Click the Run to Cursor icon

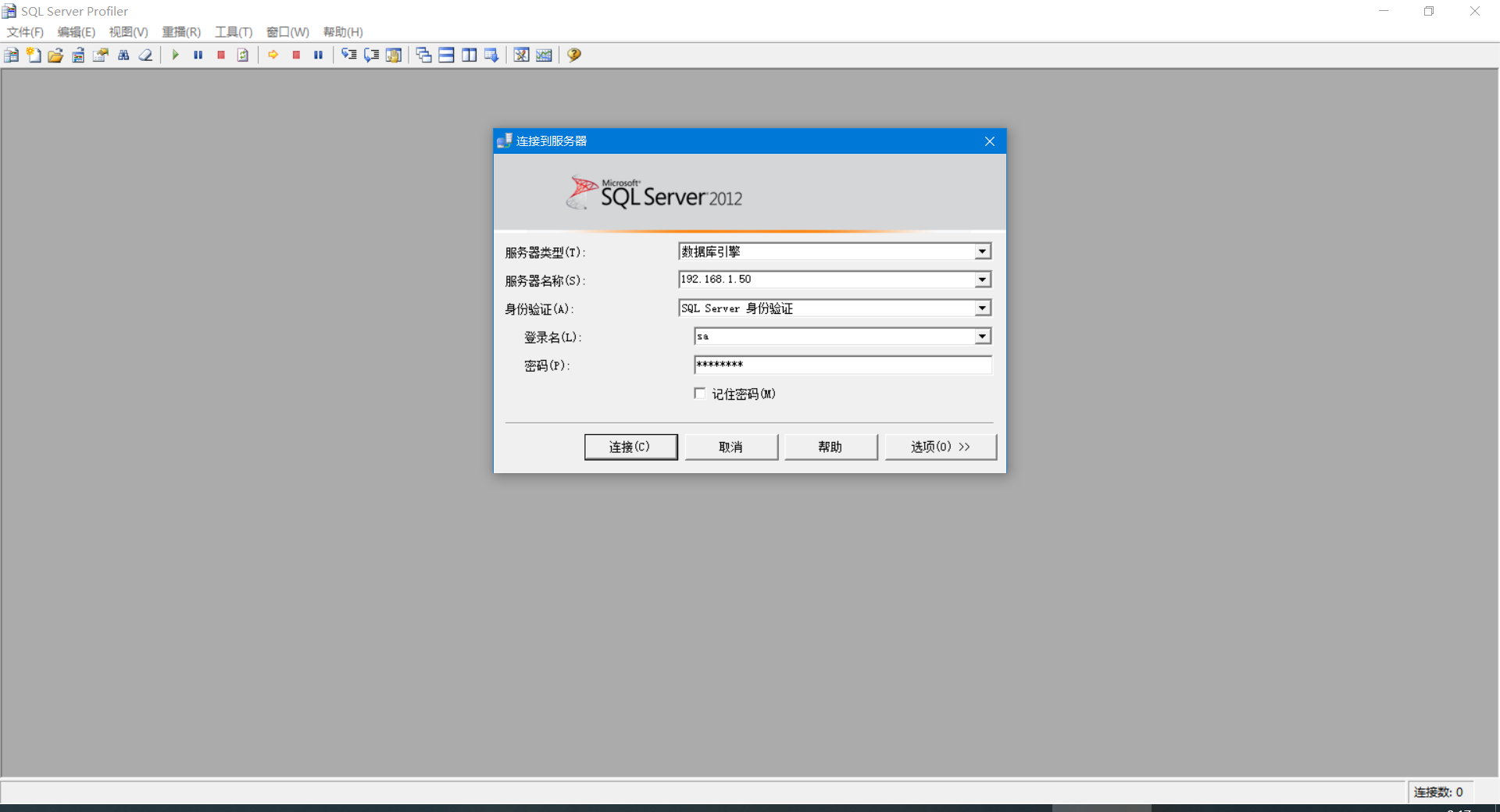coord(372,55)
